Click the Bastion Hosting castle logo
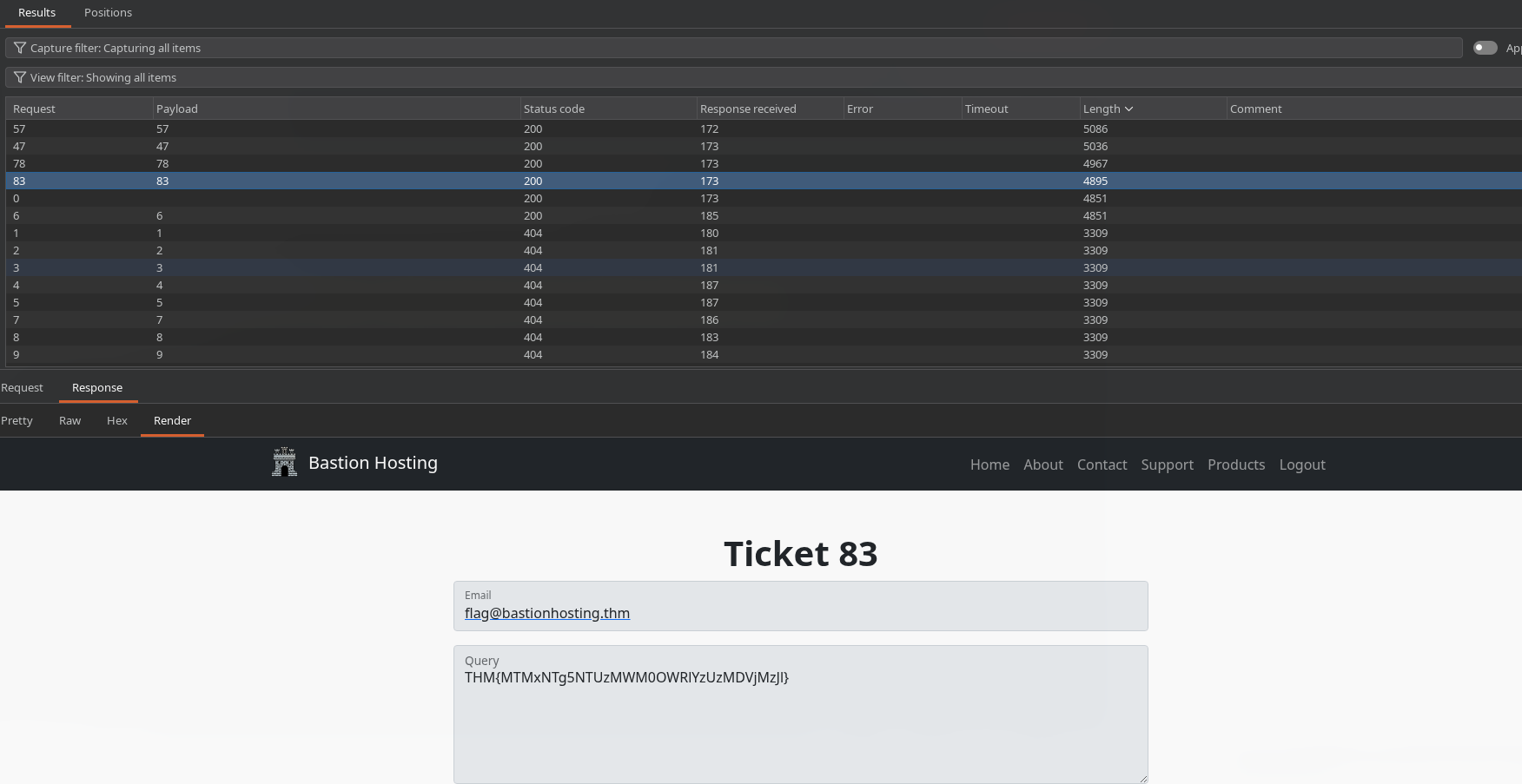The image size is (1522, 784). pos(284,462)
